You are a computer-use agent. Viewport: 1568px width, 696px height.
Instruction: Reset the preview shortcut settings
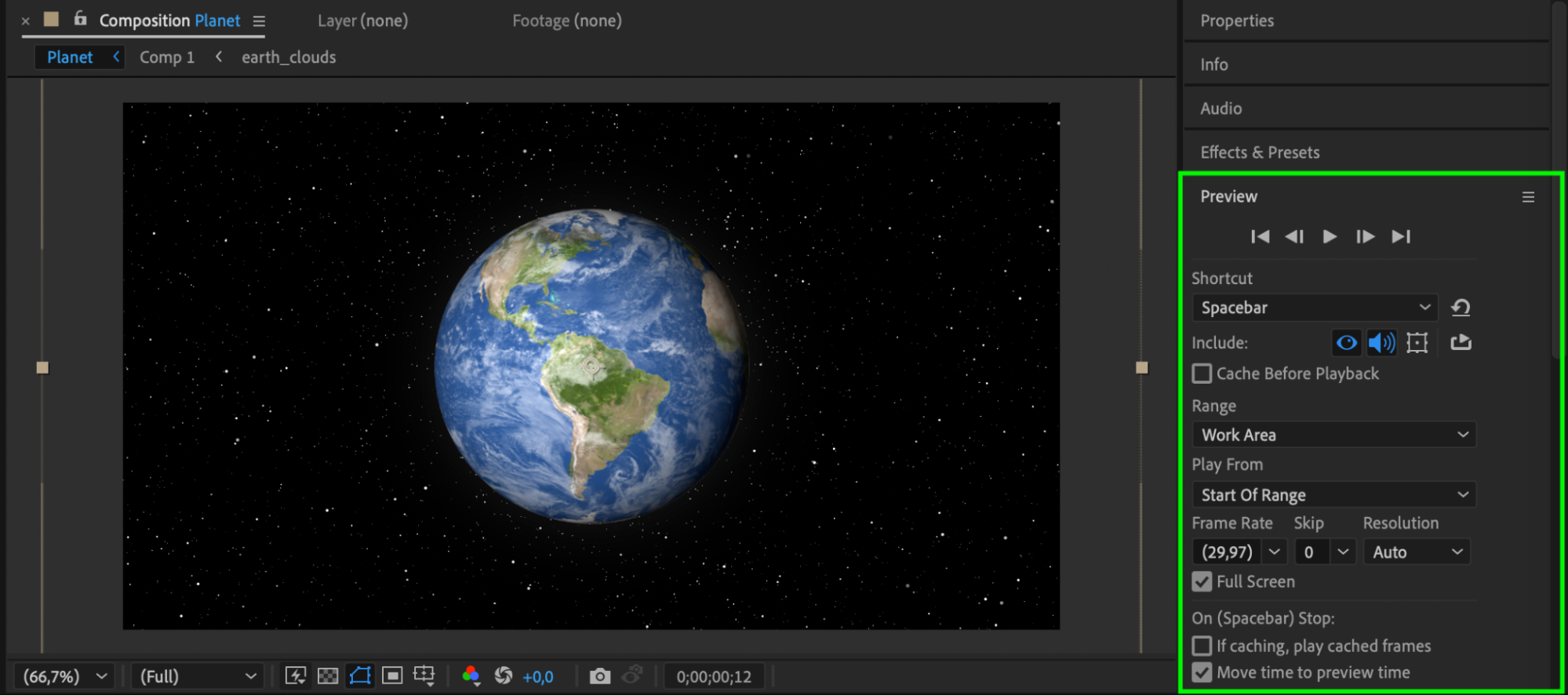click(1460, 308)
